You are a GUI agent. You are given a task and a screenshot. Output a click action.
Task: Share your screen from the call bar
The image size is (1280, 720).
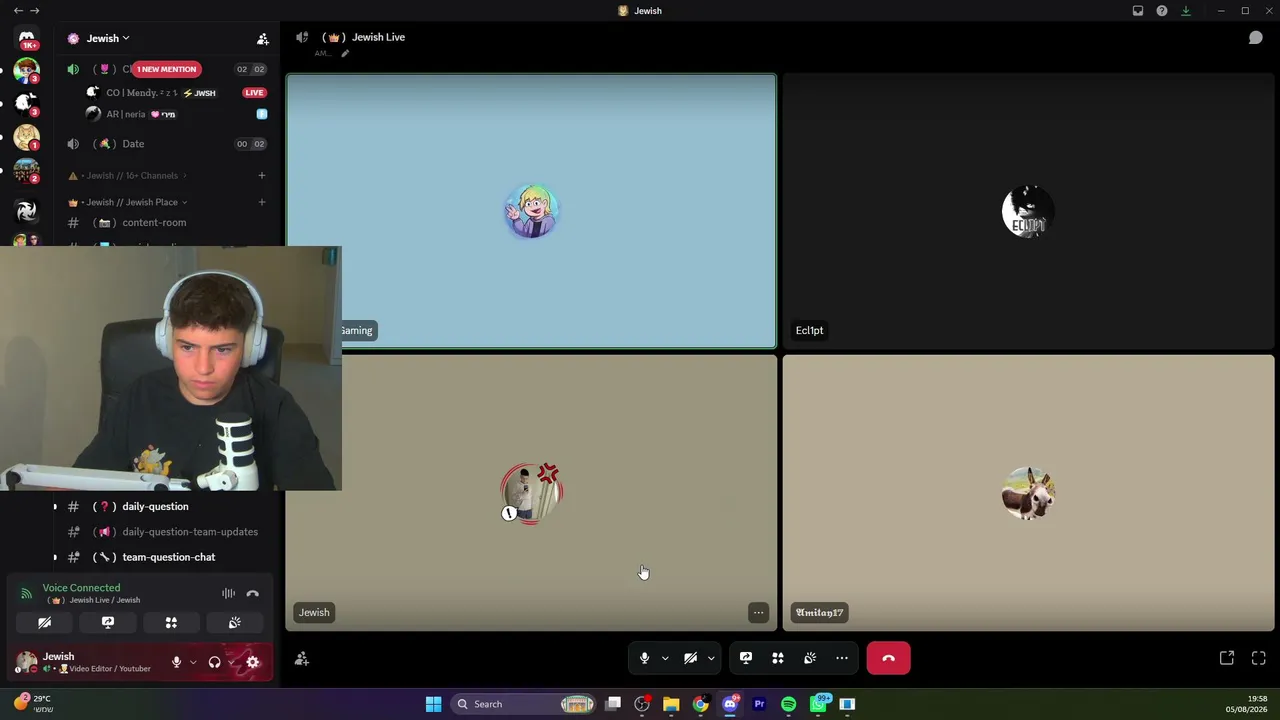point(746,658)
